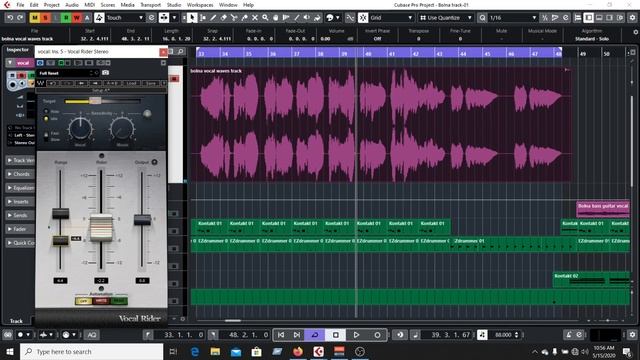
Task: Select the Split scissors tool
Action: [234, 18]
